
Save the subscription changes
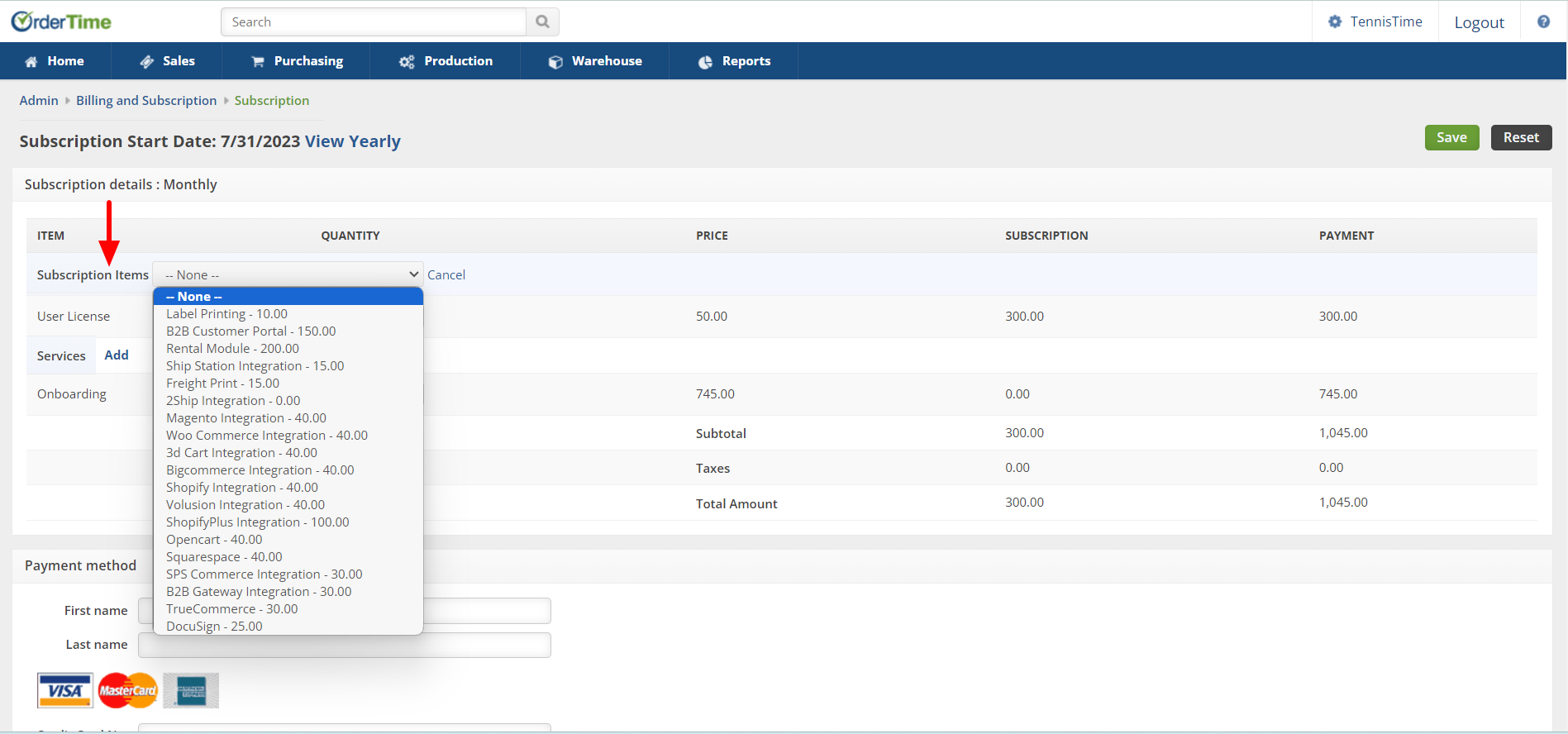click(x=1451, y=137)
